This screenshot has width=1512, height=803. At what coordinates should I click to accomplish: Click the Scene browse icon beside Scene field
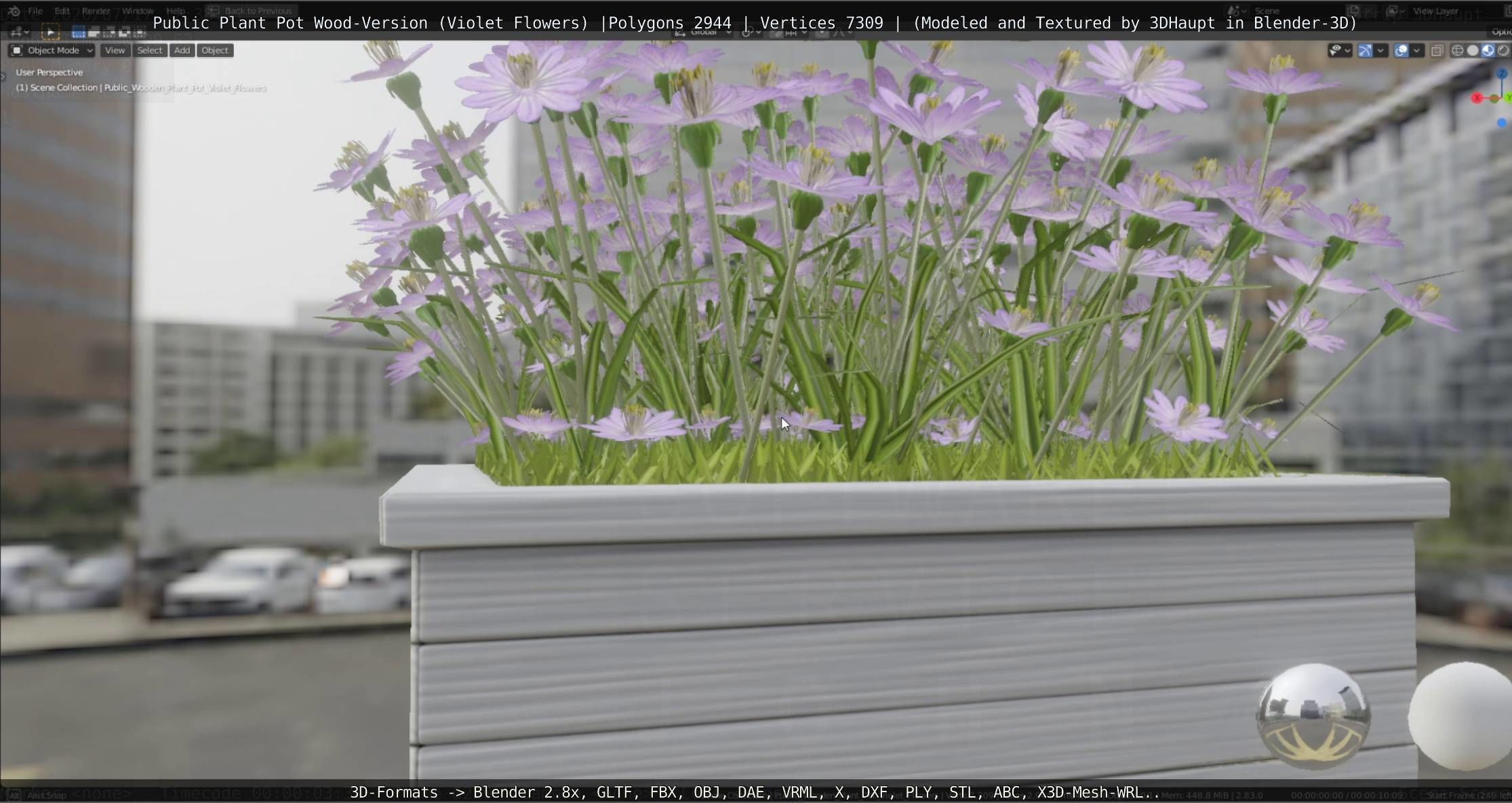(x=1235, y=11)
